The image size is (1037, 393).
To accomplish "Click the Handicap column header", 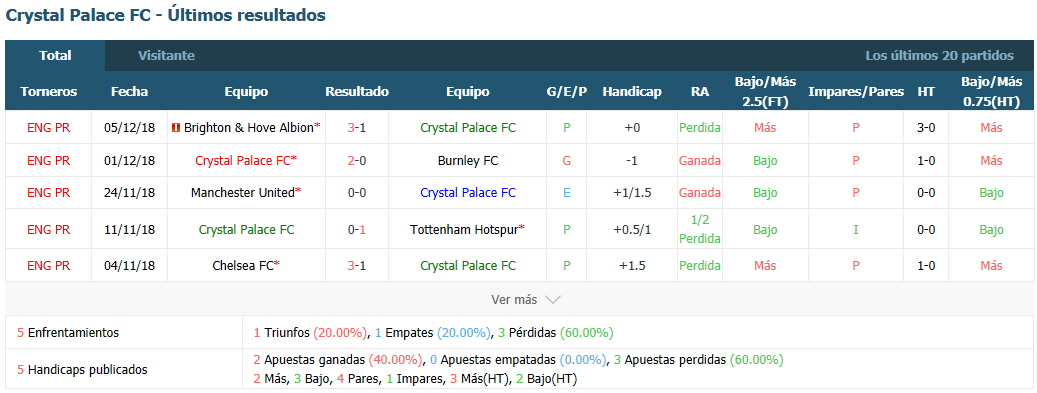I will (x=632, y=92).
